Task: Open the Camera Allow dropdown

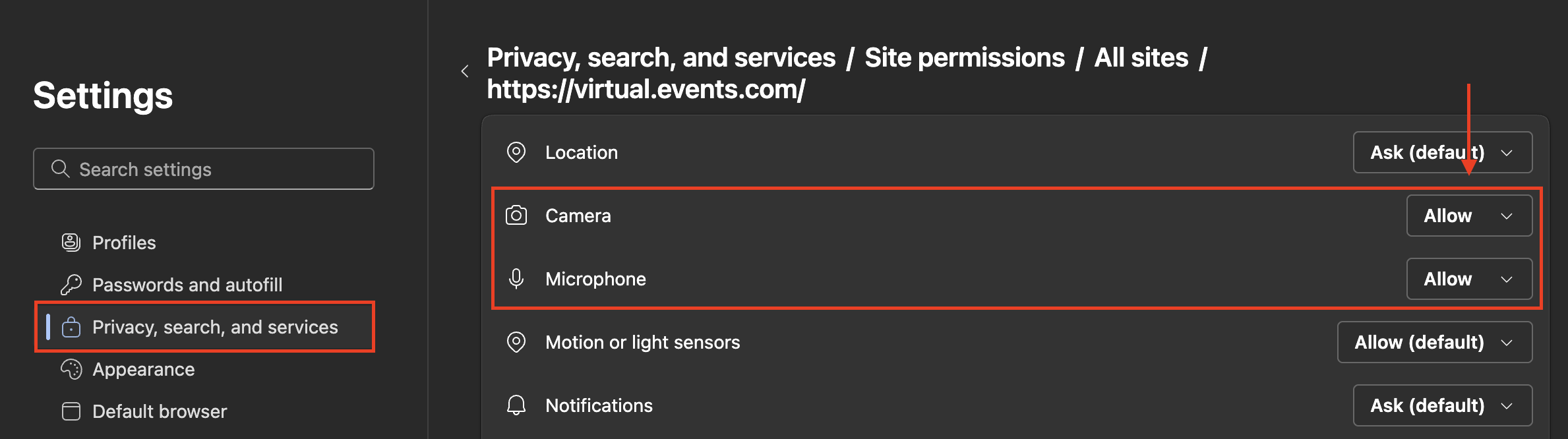Action: click(1468, 216)
